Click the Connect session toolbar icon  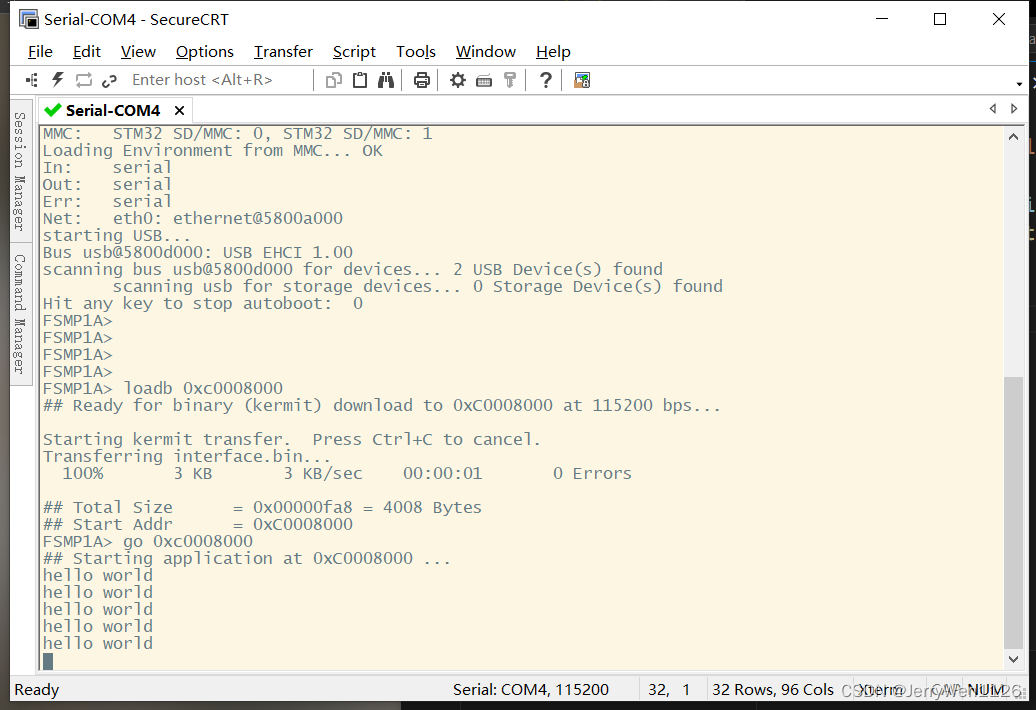[x=30, y=80]
